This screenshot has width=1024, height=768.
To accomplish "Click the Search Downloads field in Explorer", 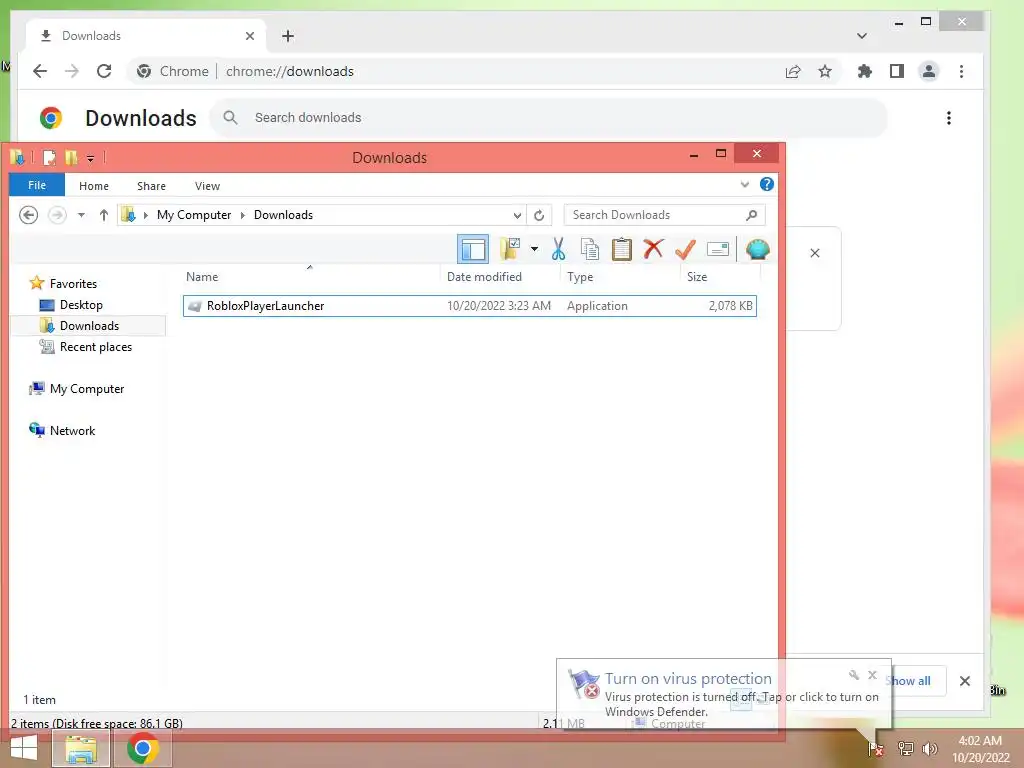I will point(664,215).
